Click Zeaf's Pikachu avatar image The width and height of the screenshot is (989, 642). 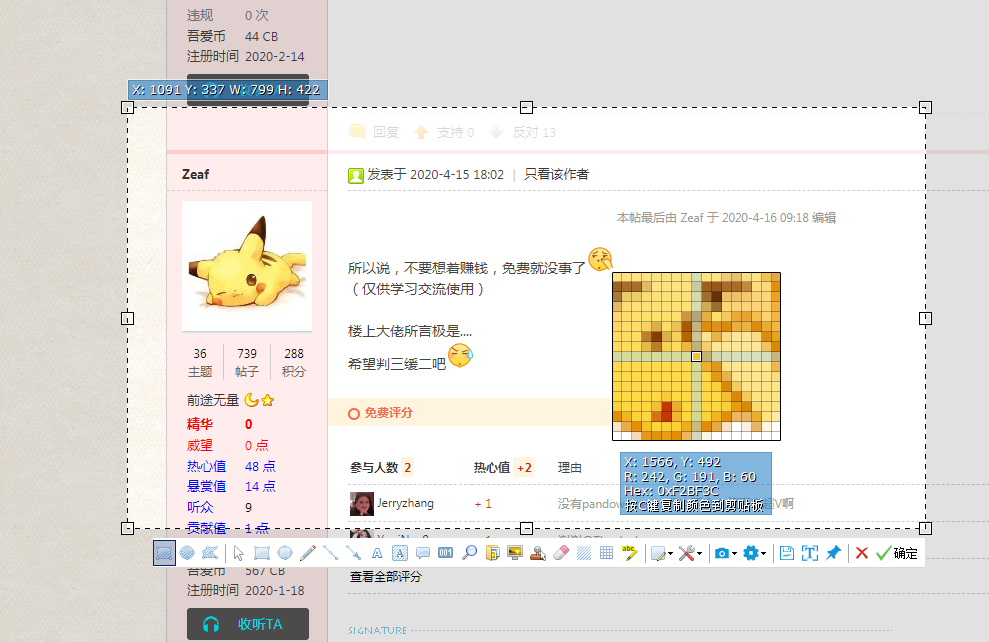coord(247,266)
